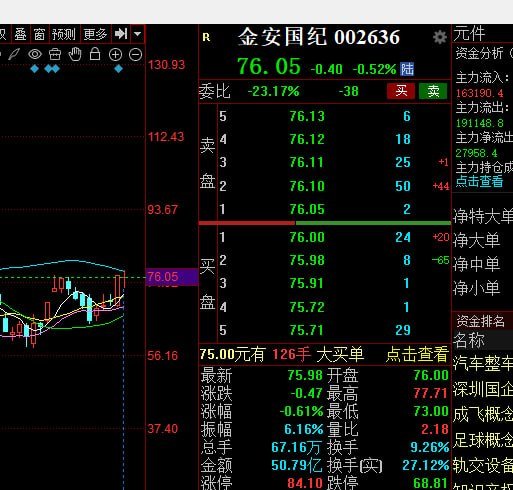Viewport: 513px width, 490px height.
Task: Select buy level 1 price 76.00
Action: click(x=307, y=237)
